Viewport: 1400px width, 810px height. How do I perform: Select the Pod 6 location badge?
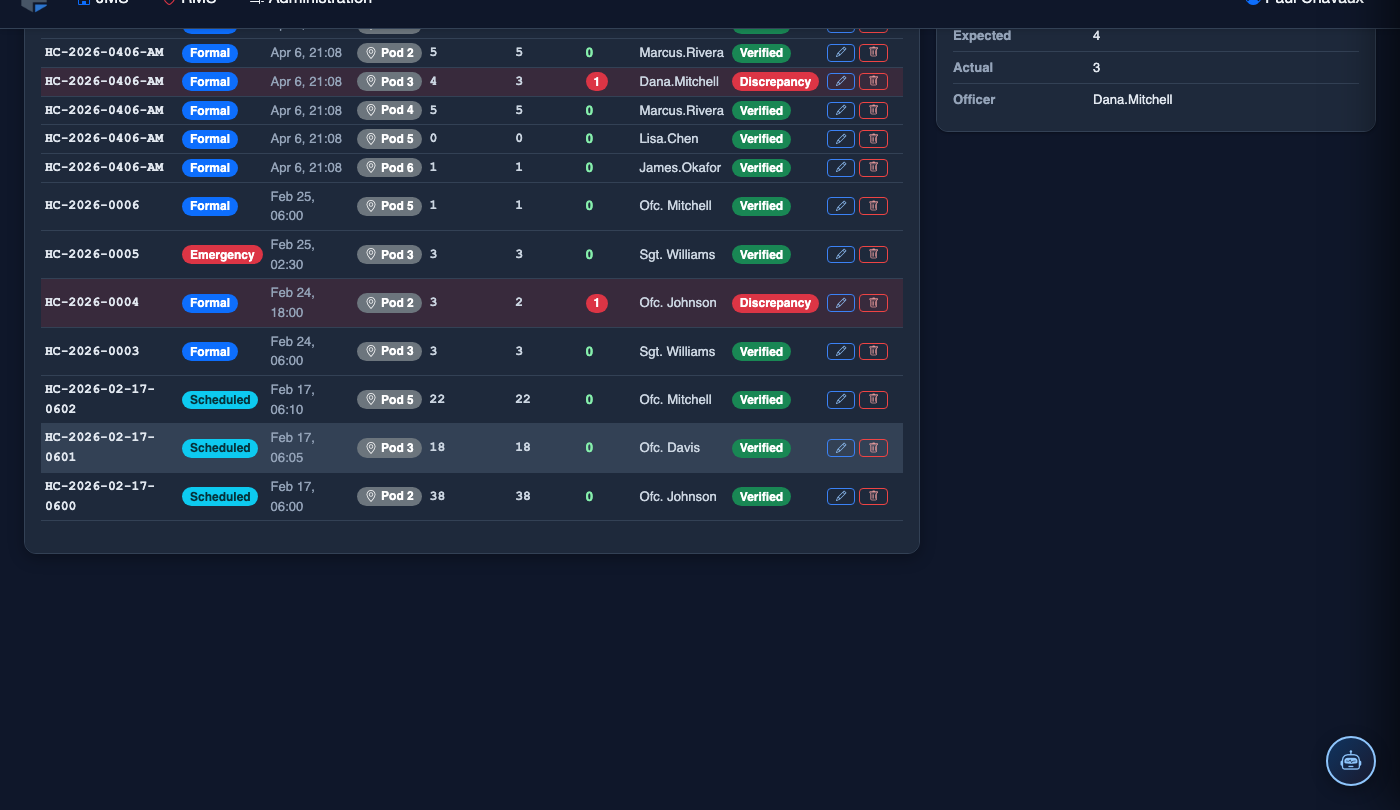tap(389, 168)
